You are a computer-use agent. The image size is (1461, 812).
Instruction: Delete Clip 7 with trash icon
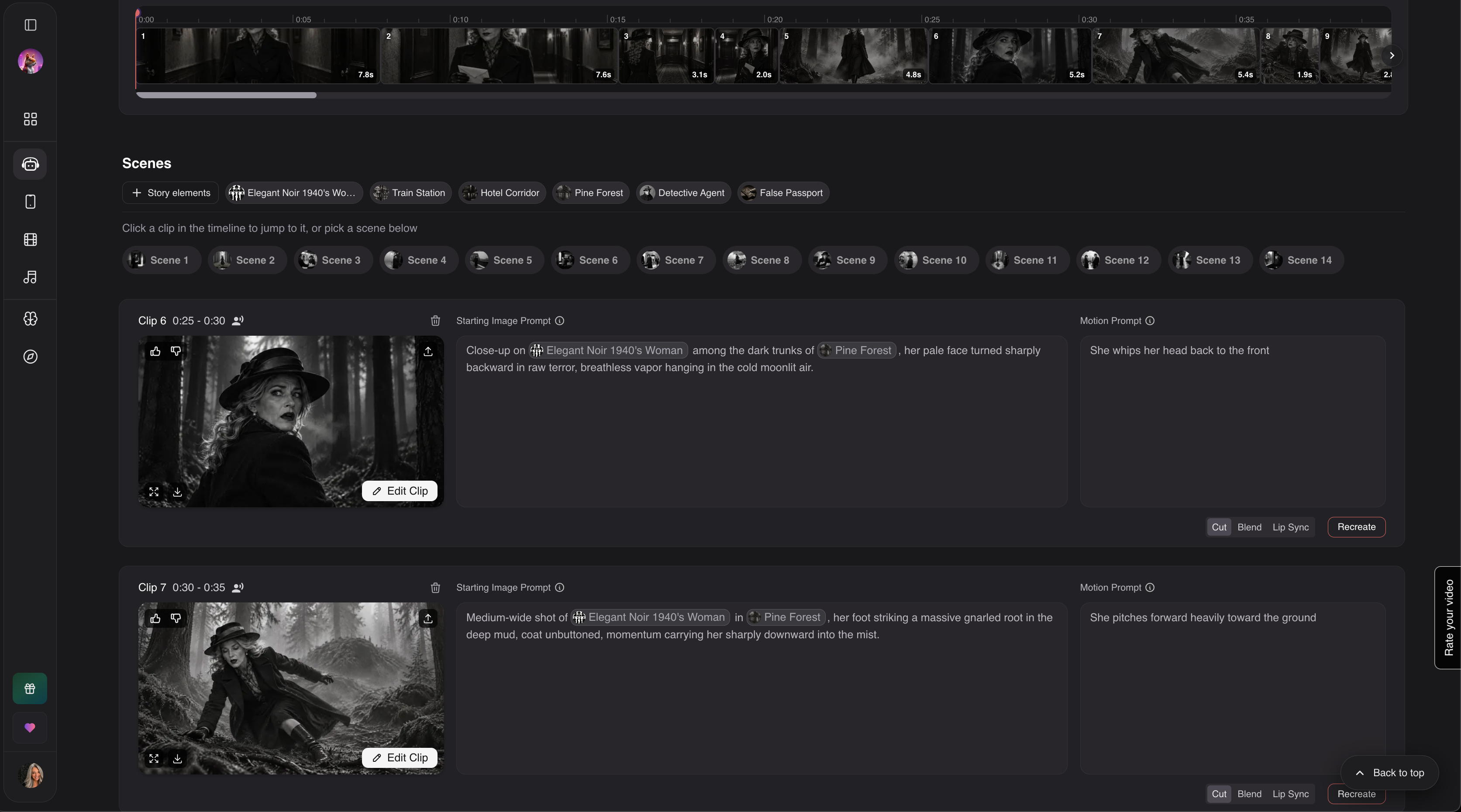click(x=435, y=588)
